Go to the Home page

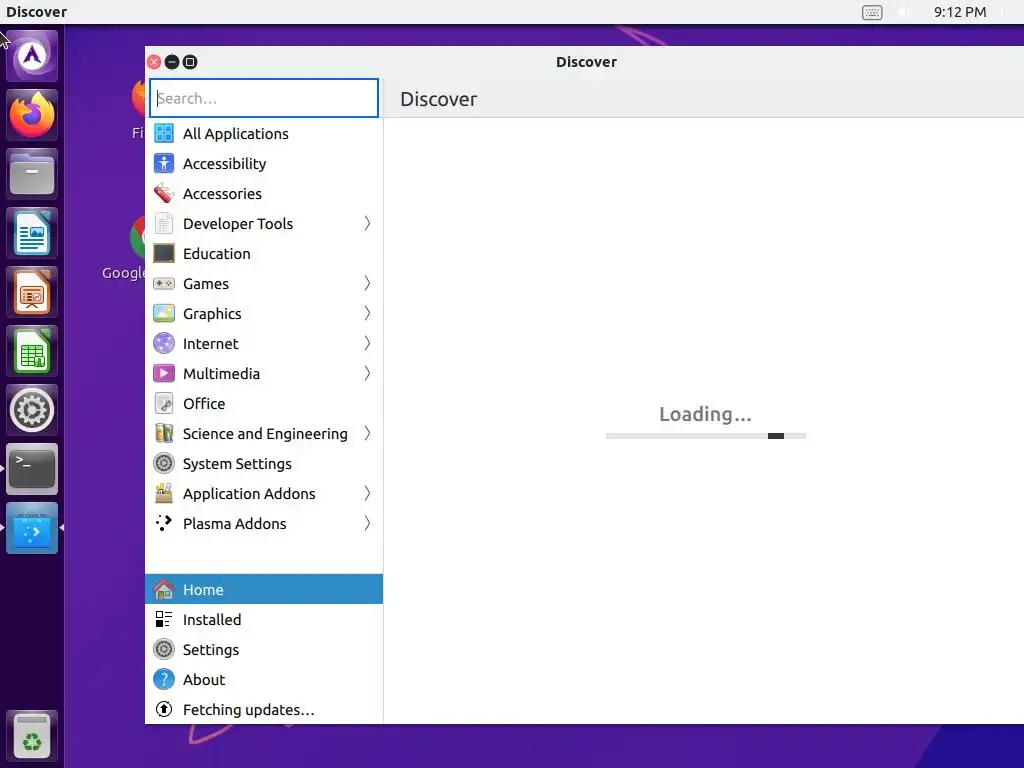point(264,589)
